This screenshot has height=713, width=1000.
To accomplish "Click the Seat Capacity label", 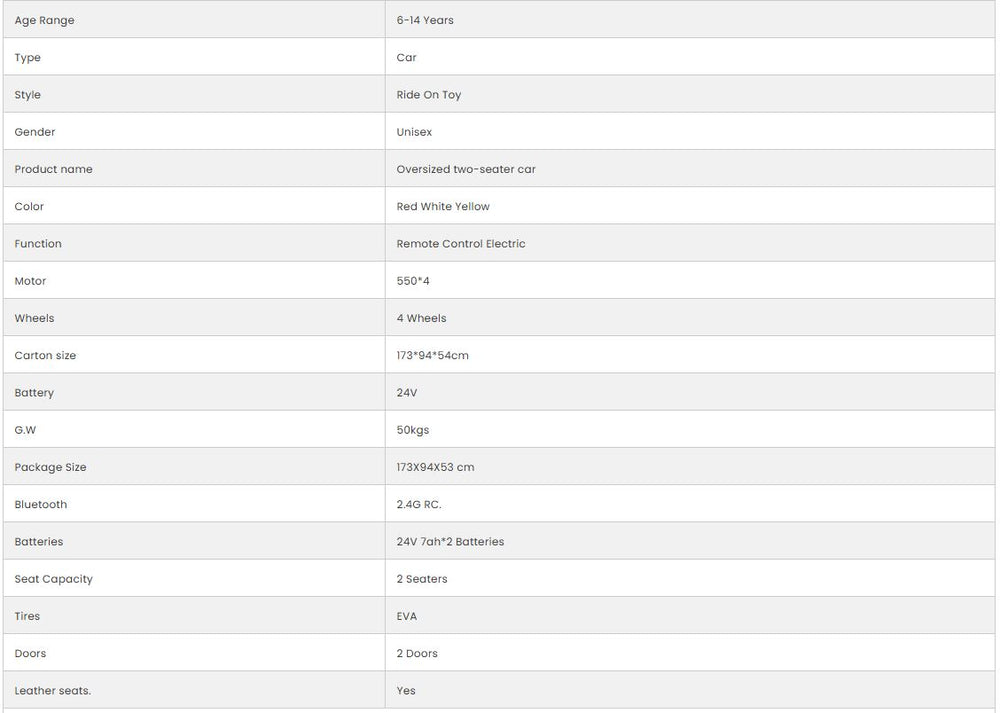I will click(x=53, y=579).
